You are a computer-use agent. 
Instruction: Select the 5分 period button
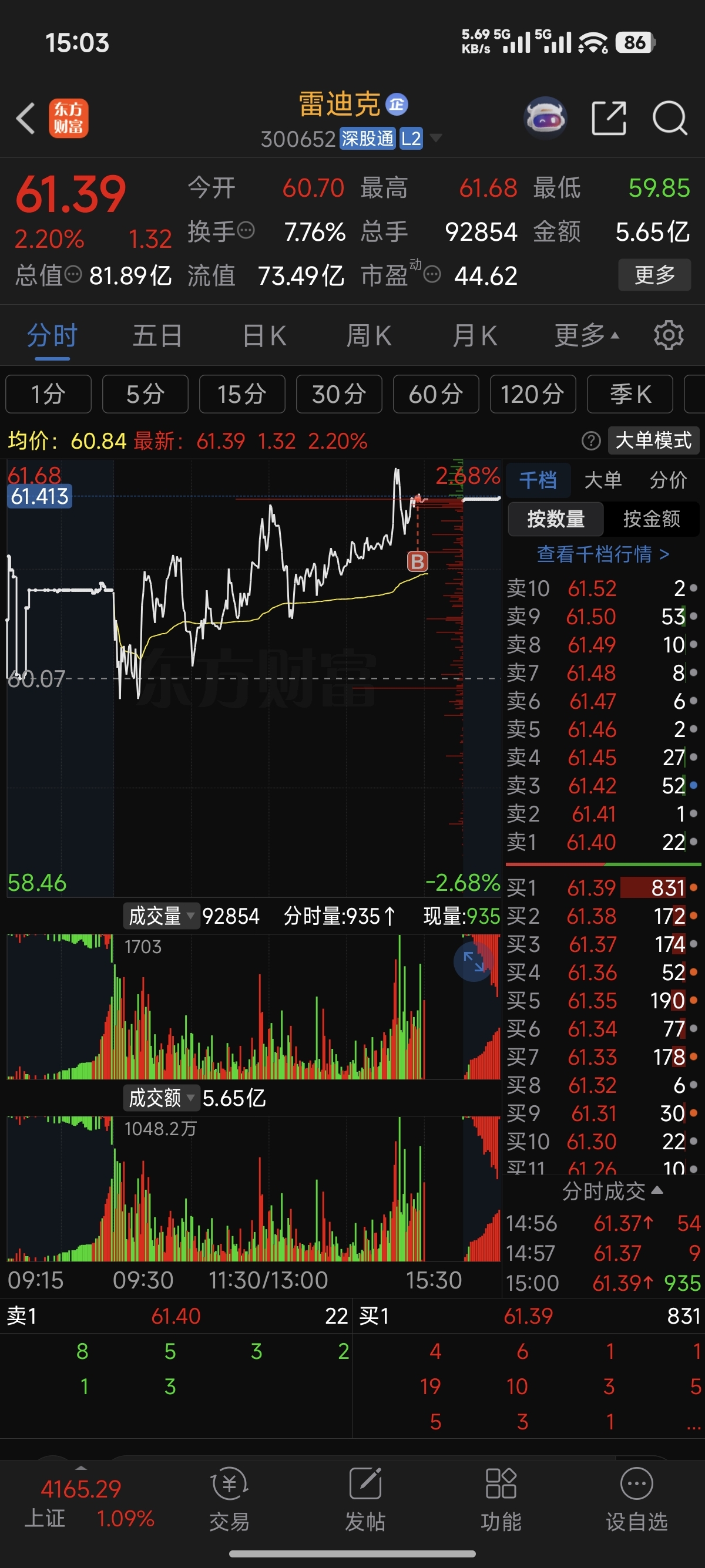pos(146,394)
